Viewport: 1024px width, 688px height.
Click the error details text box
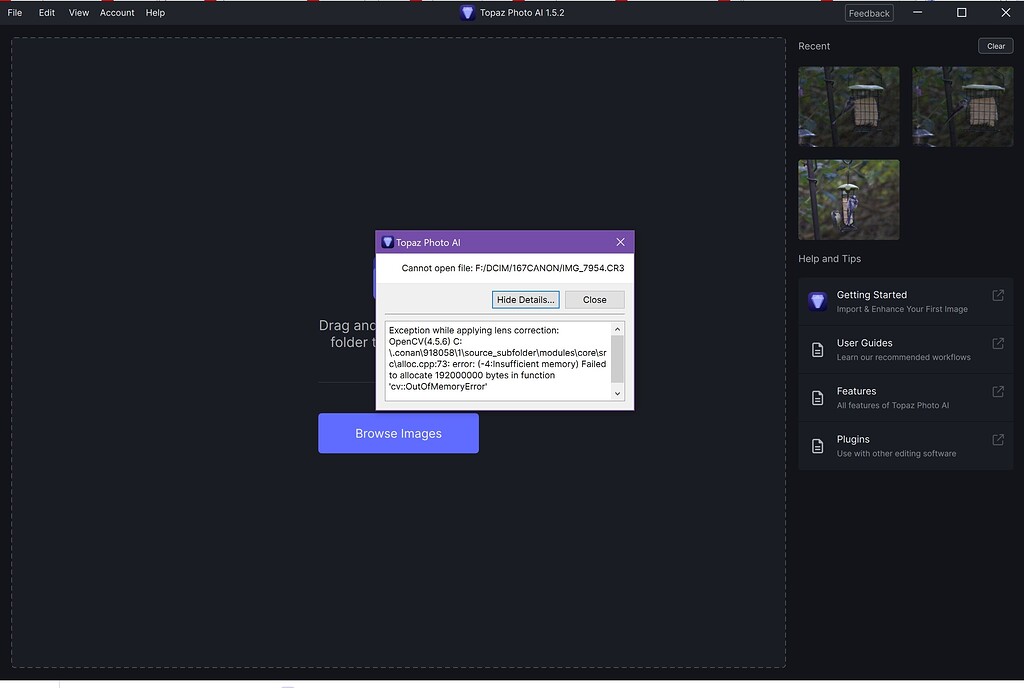[504, 361]
